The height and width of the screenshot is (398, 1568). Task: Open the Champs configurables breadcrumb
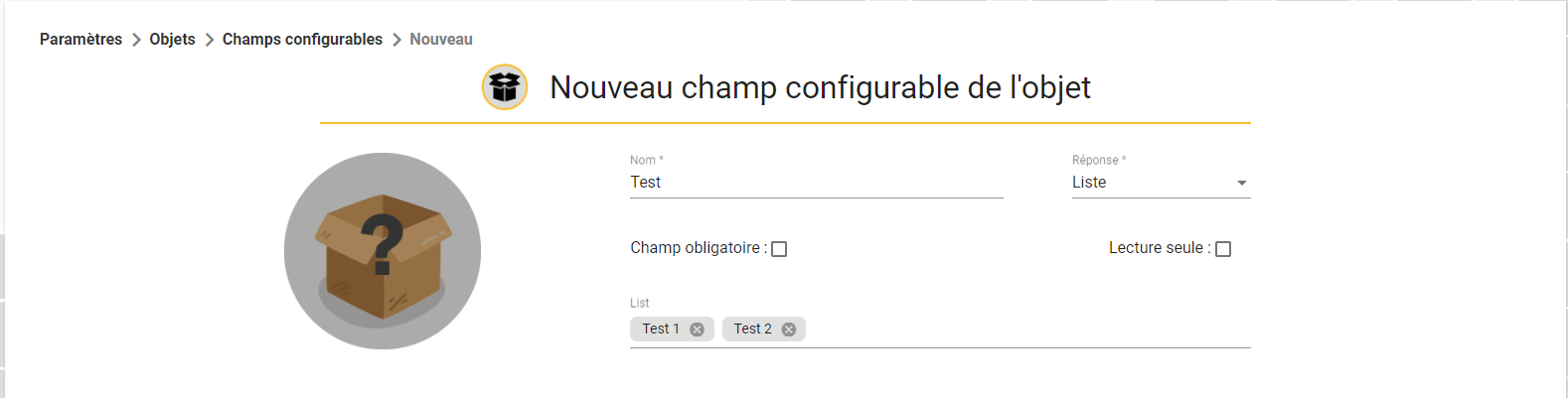pos(302,40)
